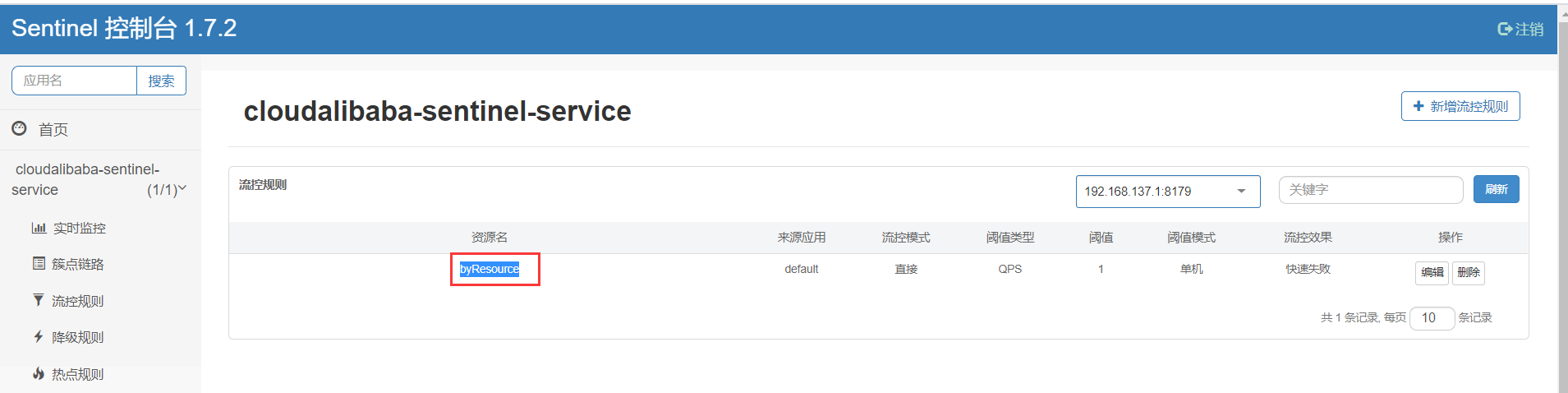
Task: Click the list icon for 簇点链路
Action: 39,263
